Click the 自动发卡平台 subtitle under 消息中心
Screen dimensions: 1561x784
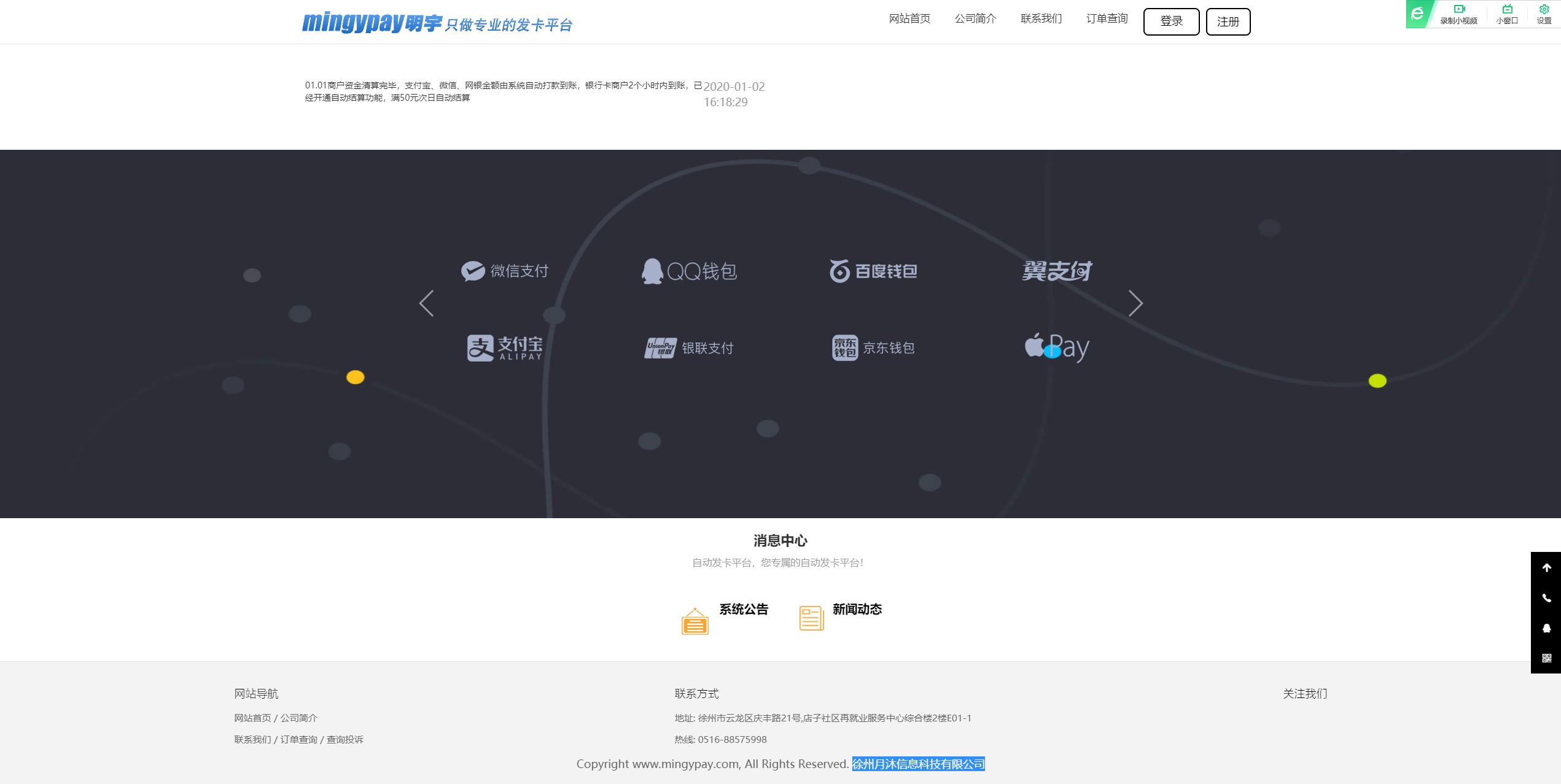click(x=777, y=562)
